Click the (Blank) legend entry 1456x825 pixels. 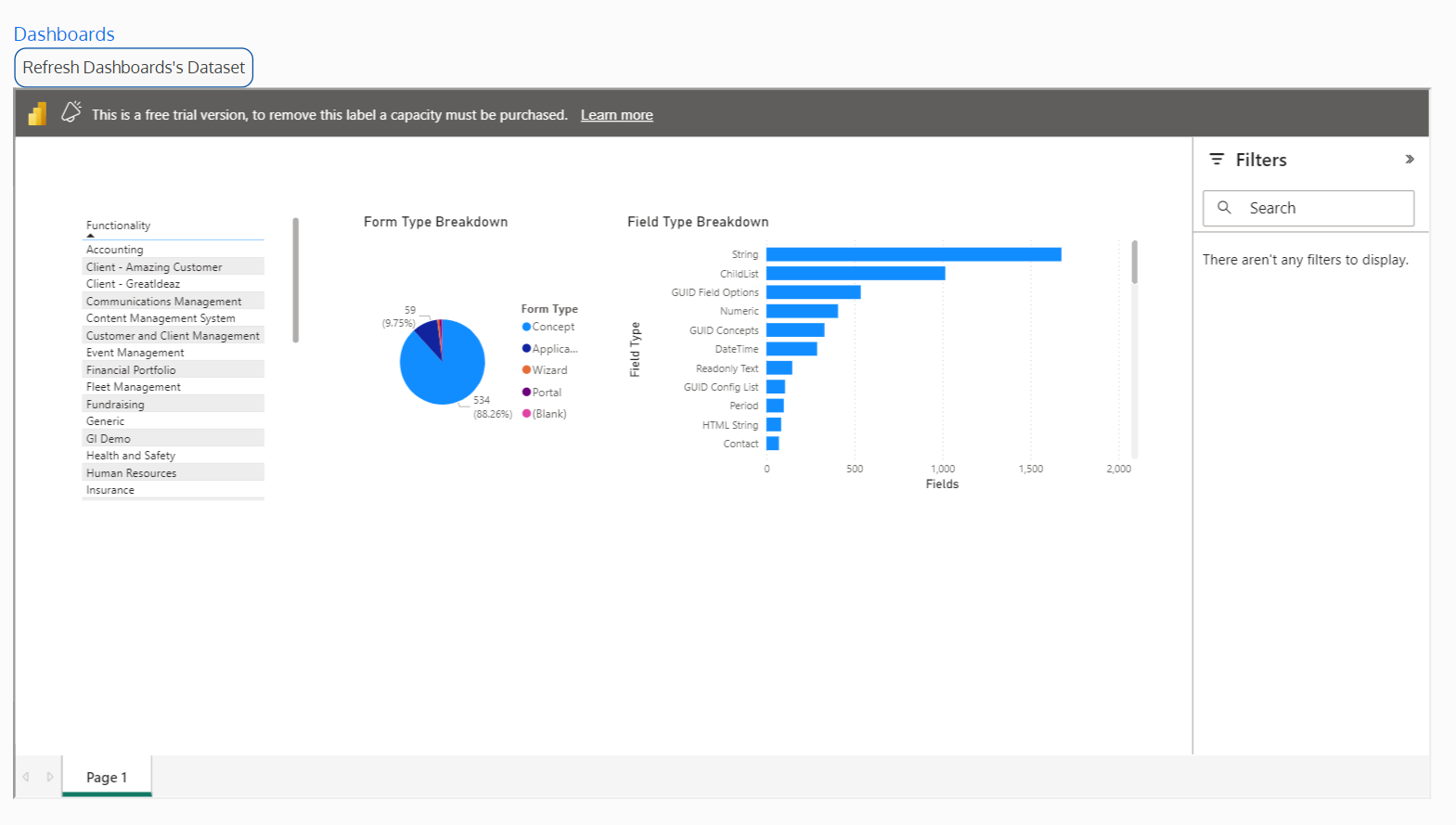[545, 414]
